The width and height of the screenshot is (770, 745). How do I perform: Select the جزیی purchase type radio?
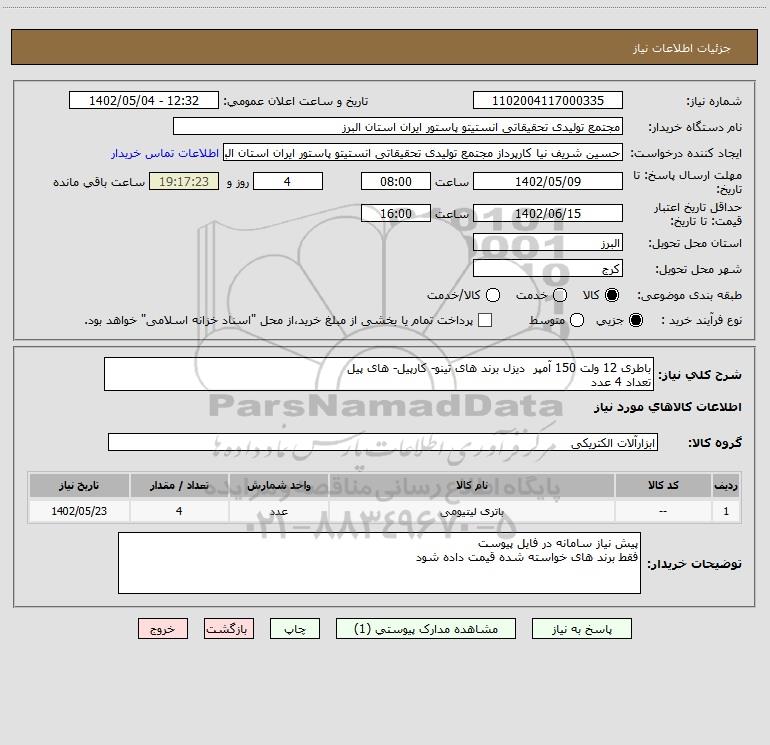635,320
